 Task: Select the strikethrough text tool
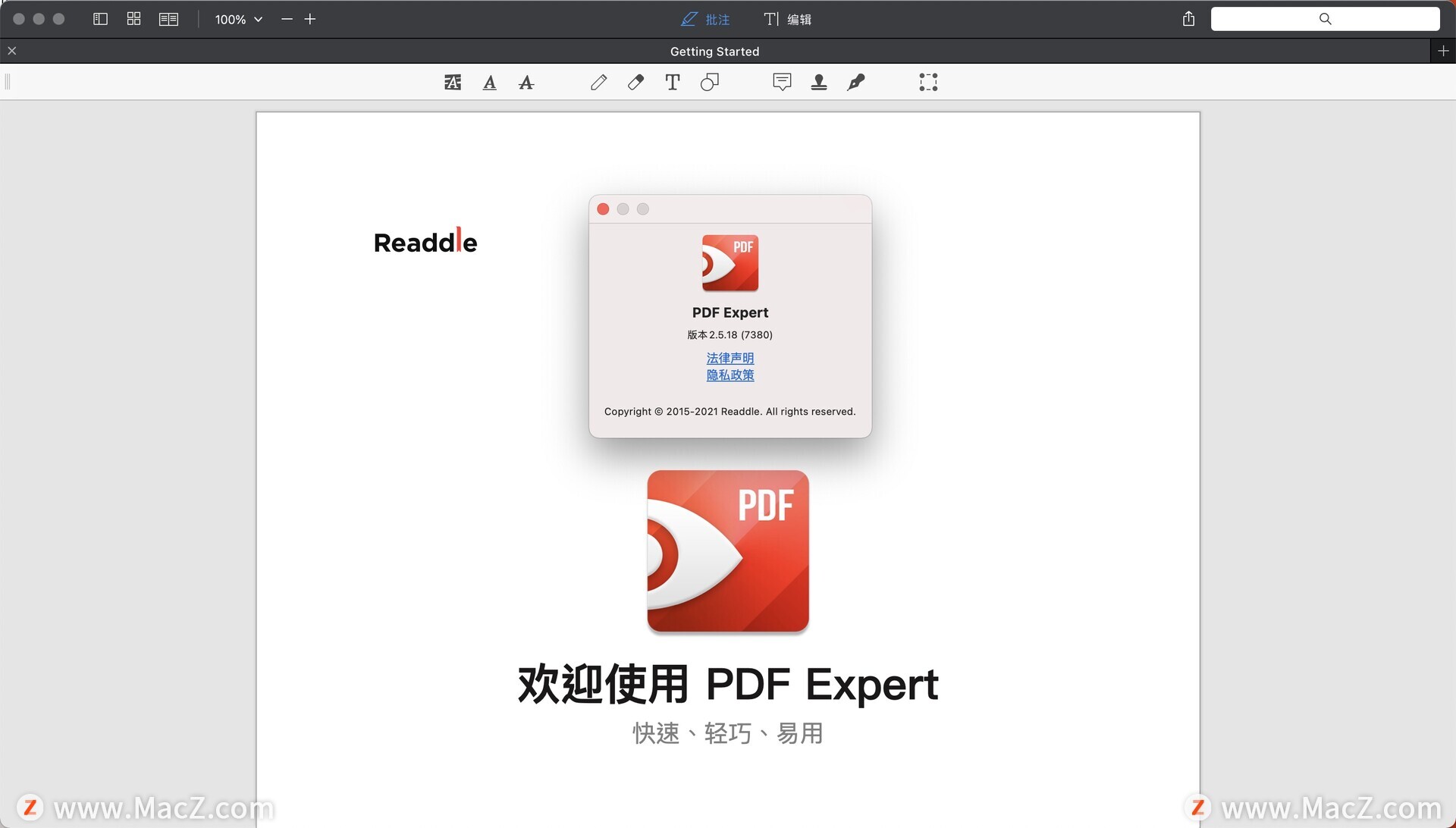pyautogui.click(x=526, y=82)
